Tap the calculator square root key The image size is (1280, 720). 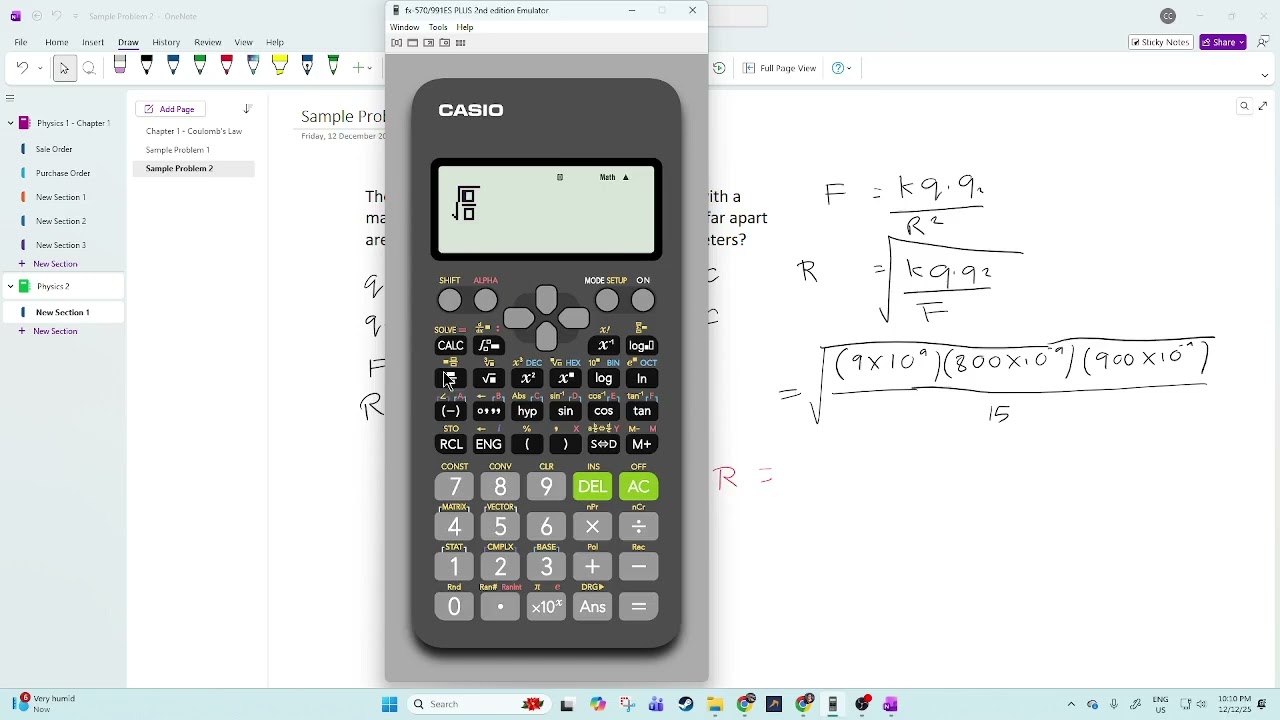click(x=489, y=379)
